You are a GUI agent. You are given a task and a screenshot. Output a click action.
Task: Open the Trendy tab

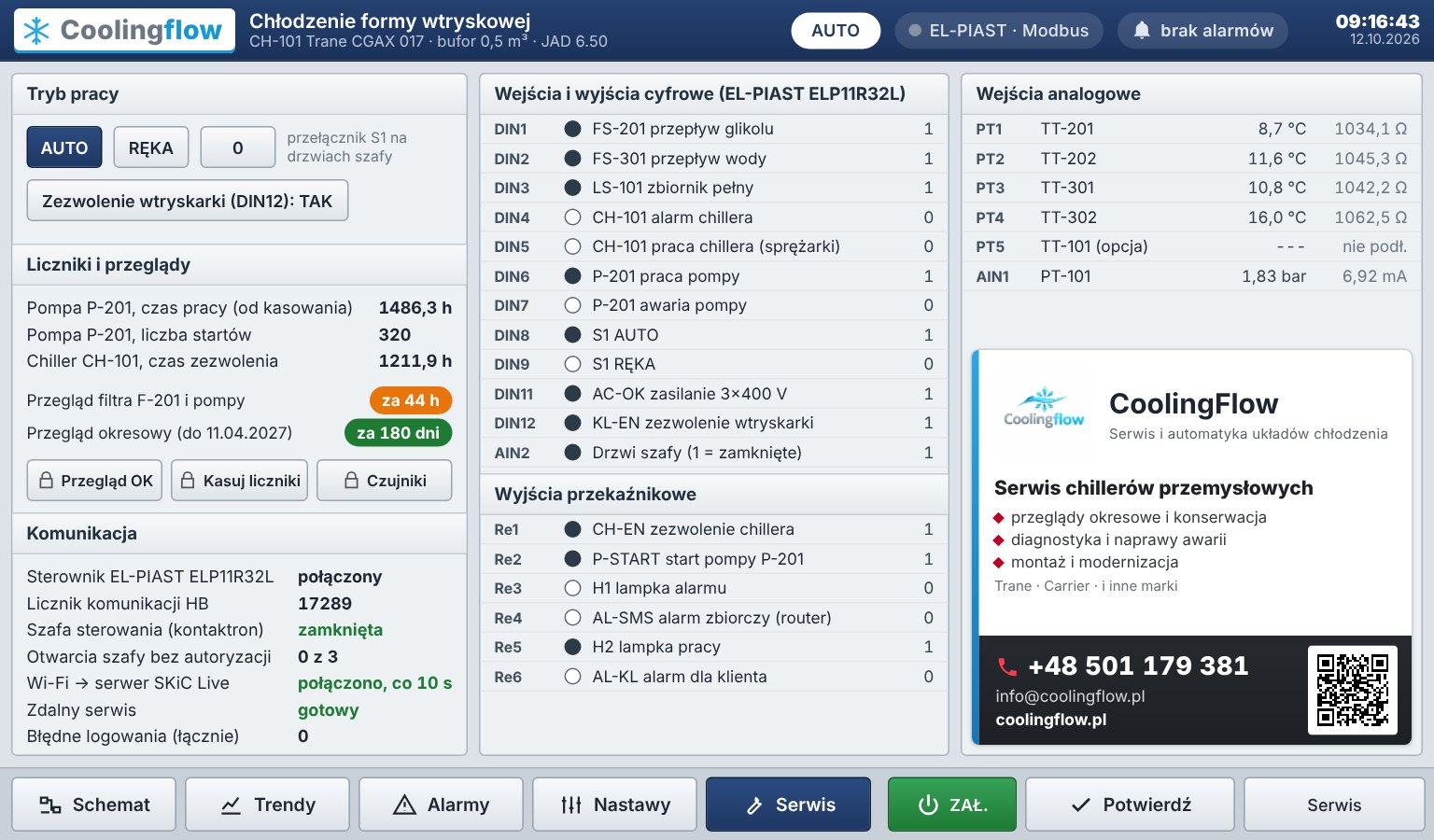click(267, 805)
